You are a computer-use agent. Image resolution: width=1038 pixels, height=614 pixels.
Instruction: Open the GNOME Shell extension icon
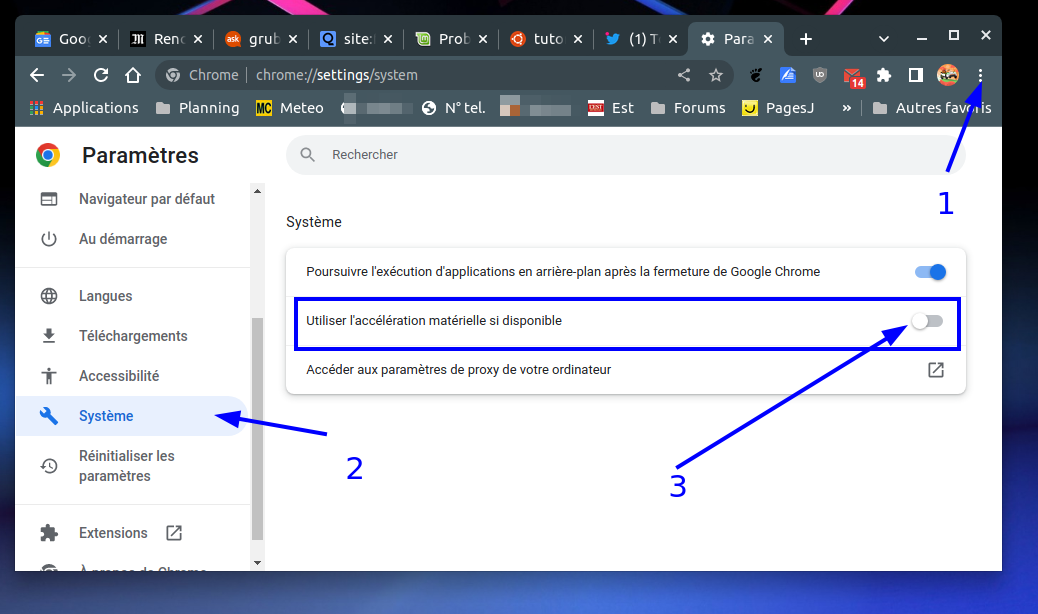click(x=756, y=75)
